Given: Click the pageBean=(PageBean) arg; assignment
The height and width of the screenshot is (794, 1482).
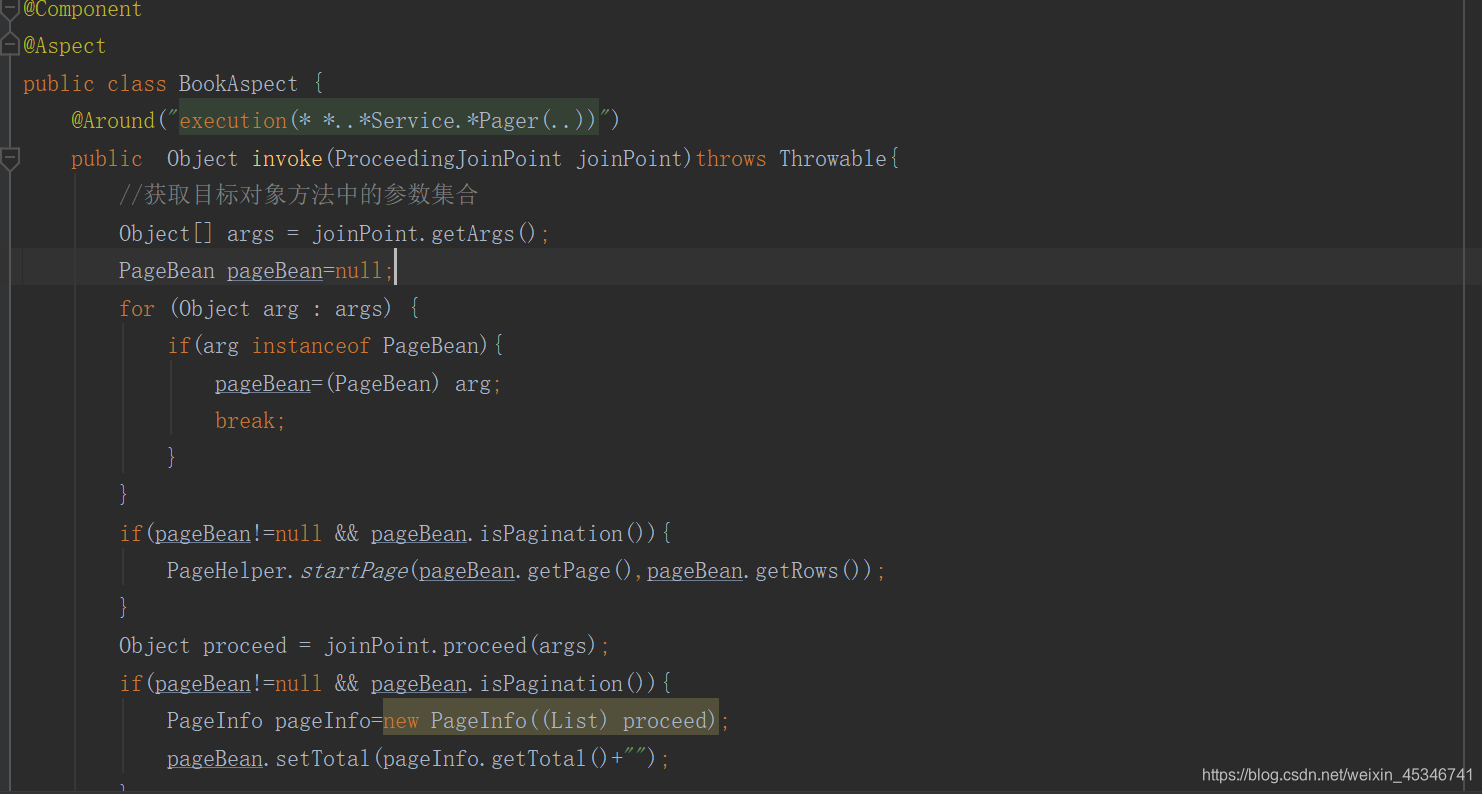Looking at the screenshot, I should (x=358, y=384).
